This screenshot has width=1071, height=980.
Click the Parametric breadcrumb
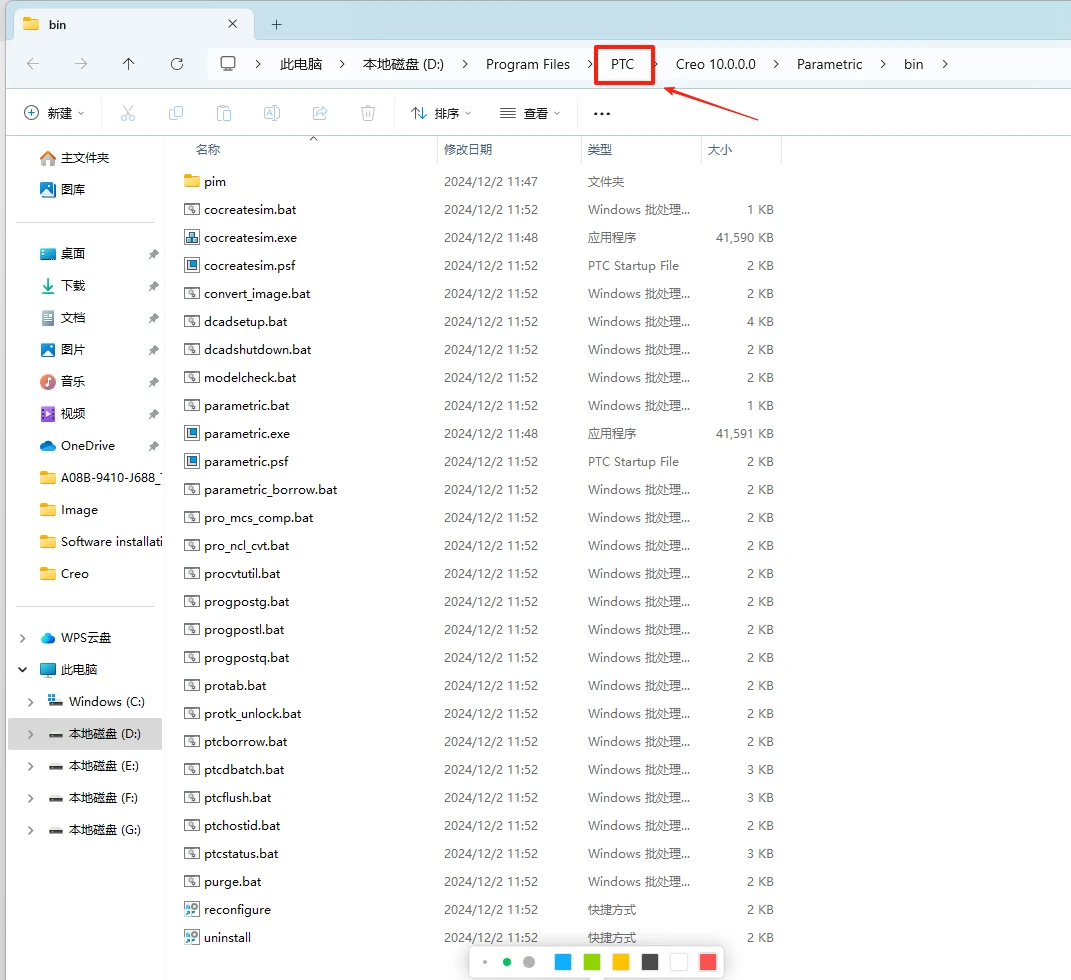pos(829,64)
